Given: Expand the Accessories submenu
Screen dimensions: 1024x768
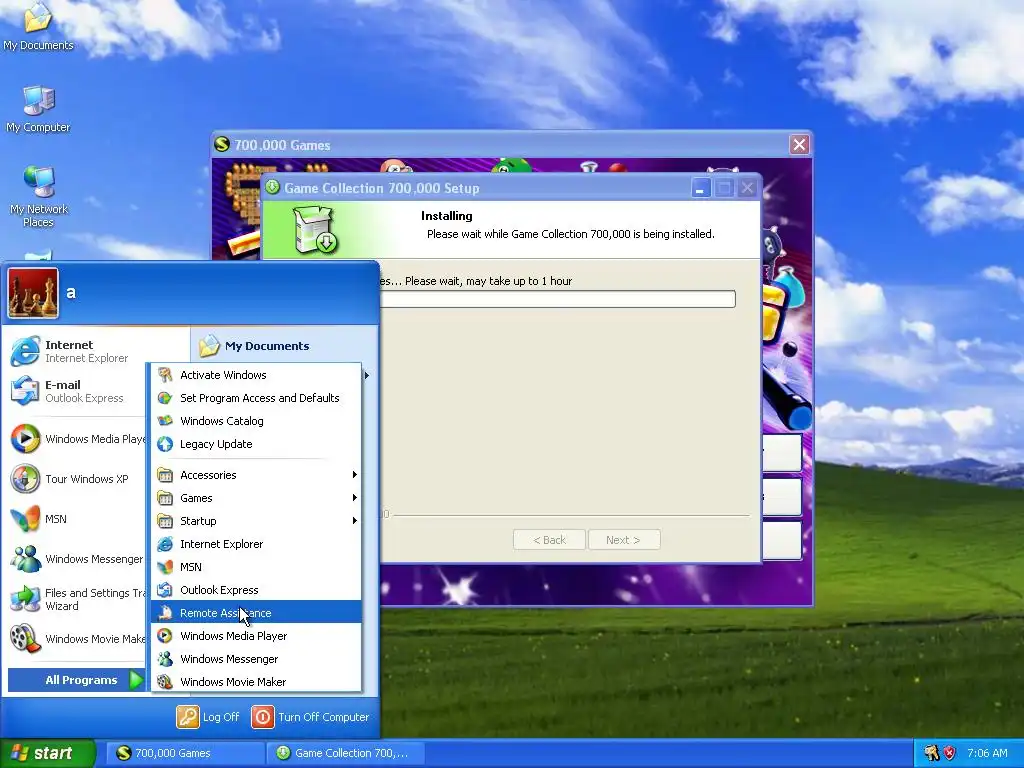Looking at the screenshot, I should [256, 475].
